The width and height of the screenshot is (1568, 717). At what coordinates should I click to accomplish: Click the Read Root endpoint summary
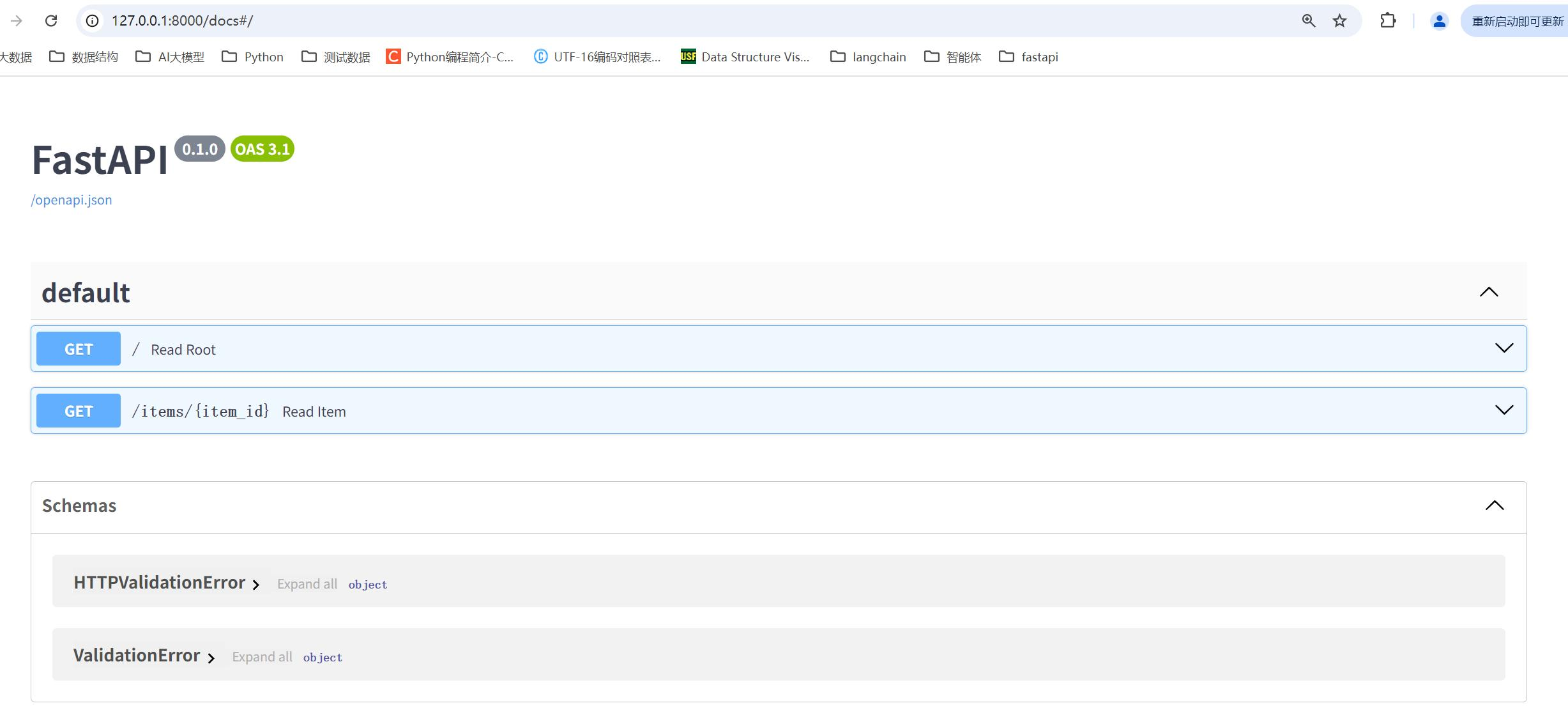point(183,350)
